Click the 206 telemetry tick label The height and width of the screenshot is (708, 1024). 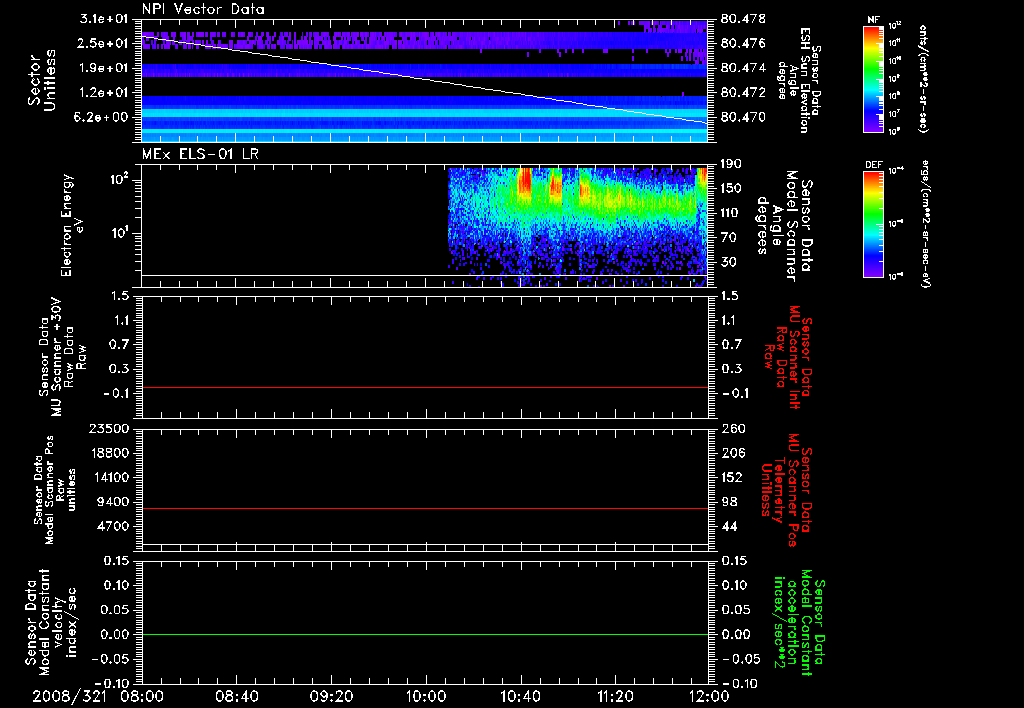point(732,453)
